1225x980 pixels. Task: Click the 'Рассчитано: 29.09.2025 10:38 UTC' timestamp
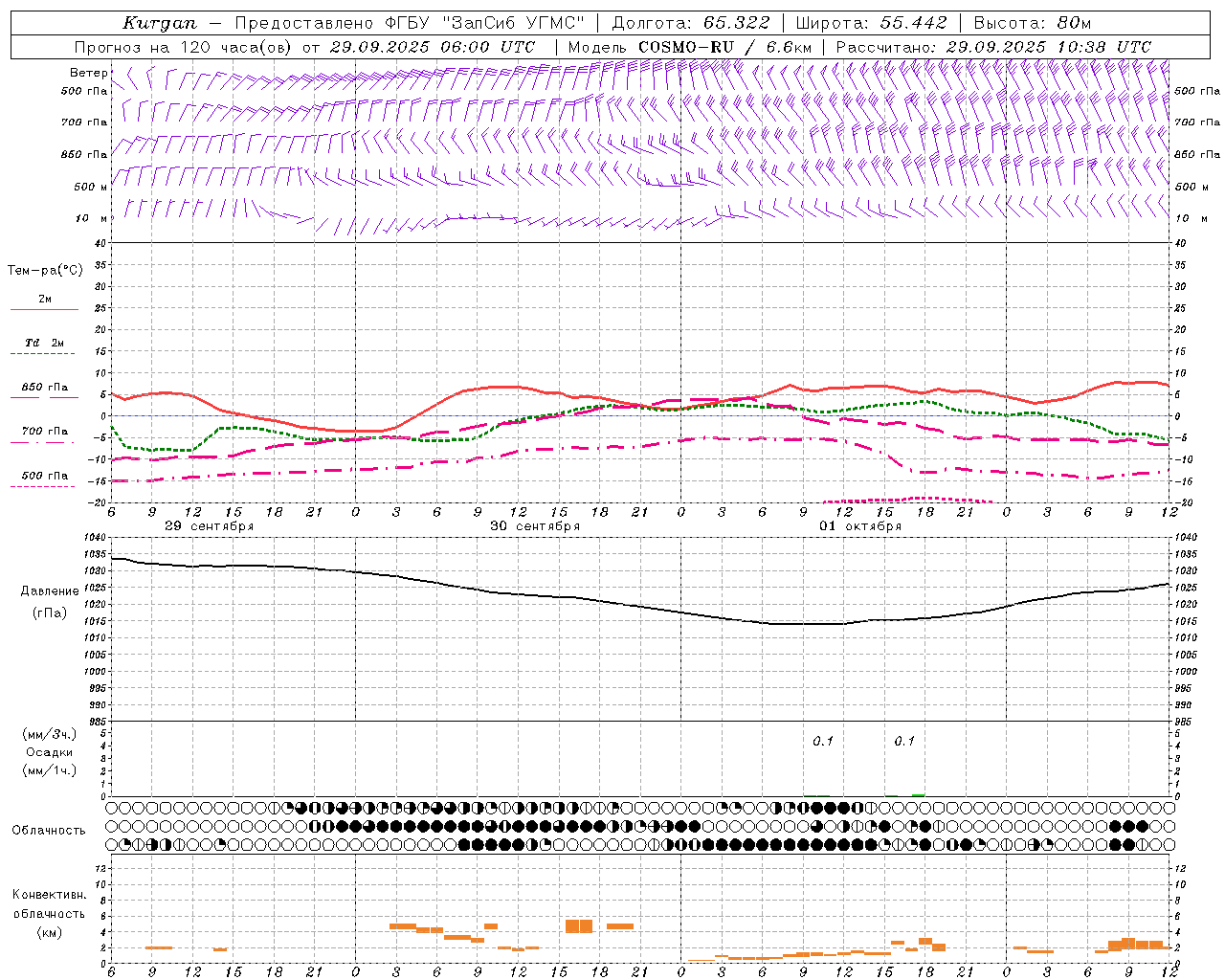(x=993, y=47)
